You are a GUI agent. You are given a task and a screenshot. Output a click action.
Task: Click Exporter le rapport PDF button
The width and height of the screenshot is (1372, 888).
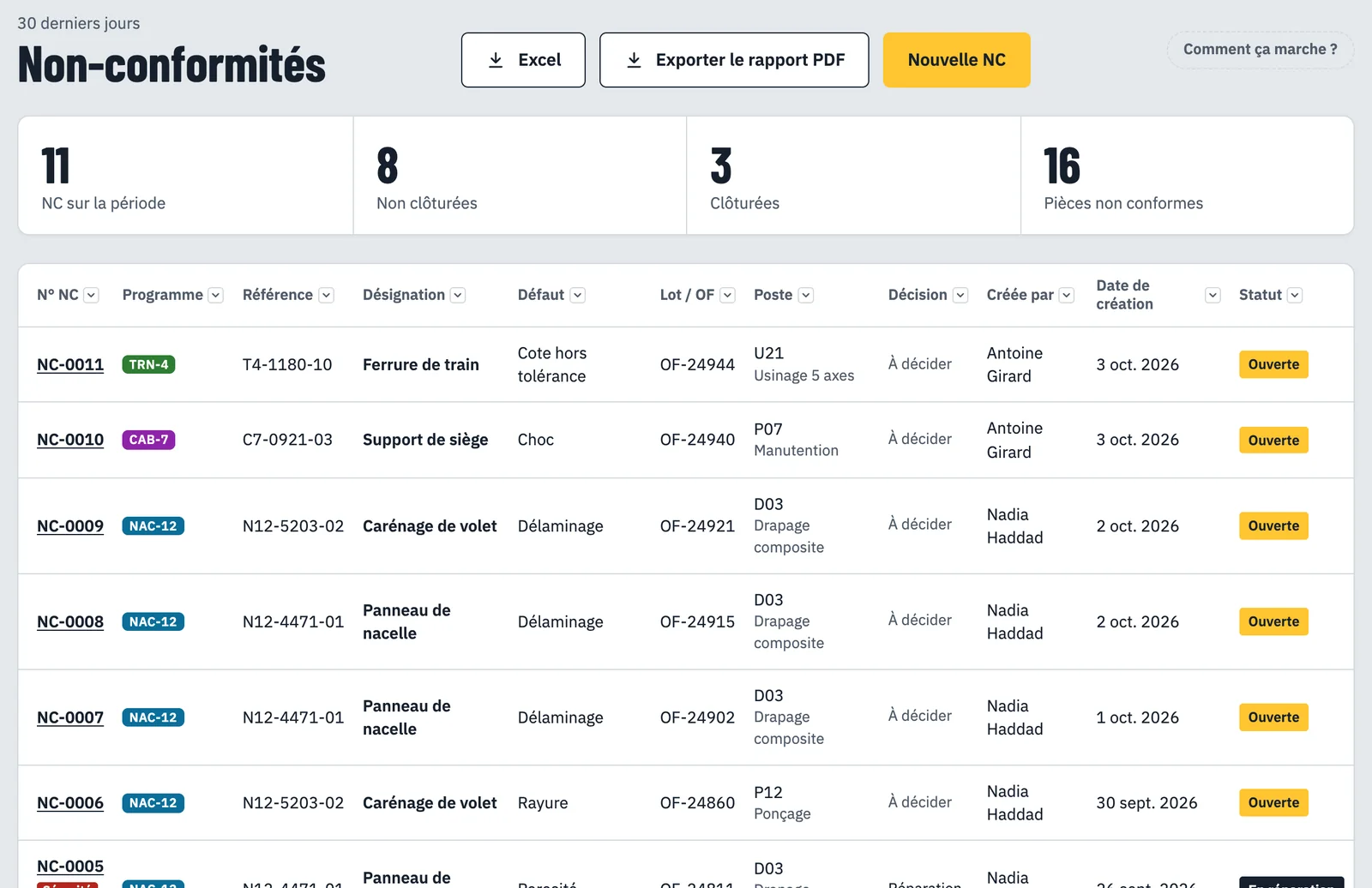click(x=734, y=60)
